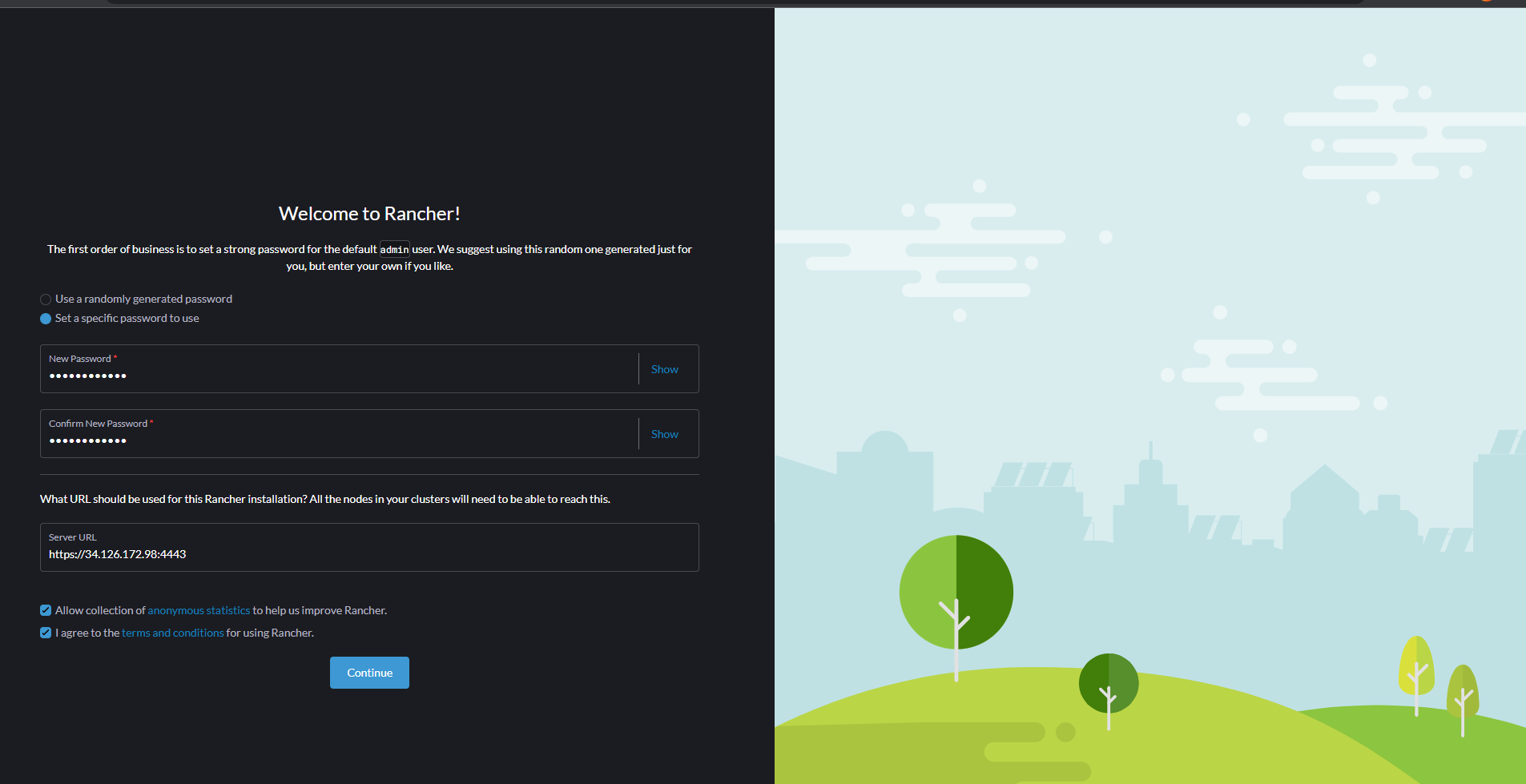Click the Continue button

(369, 673)
